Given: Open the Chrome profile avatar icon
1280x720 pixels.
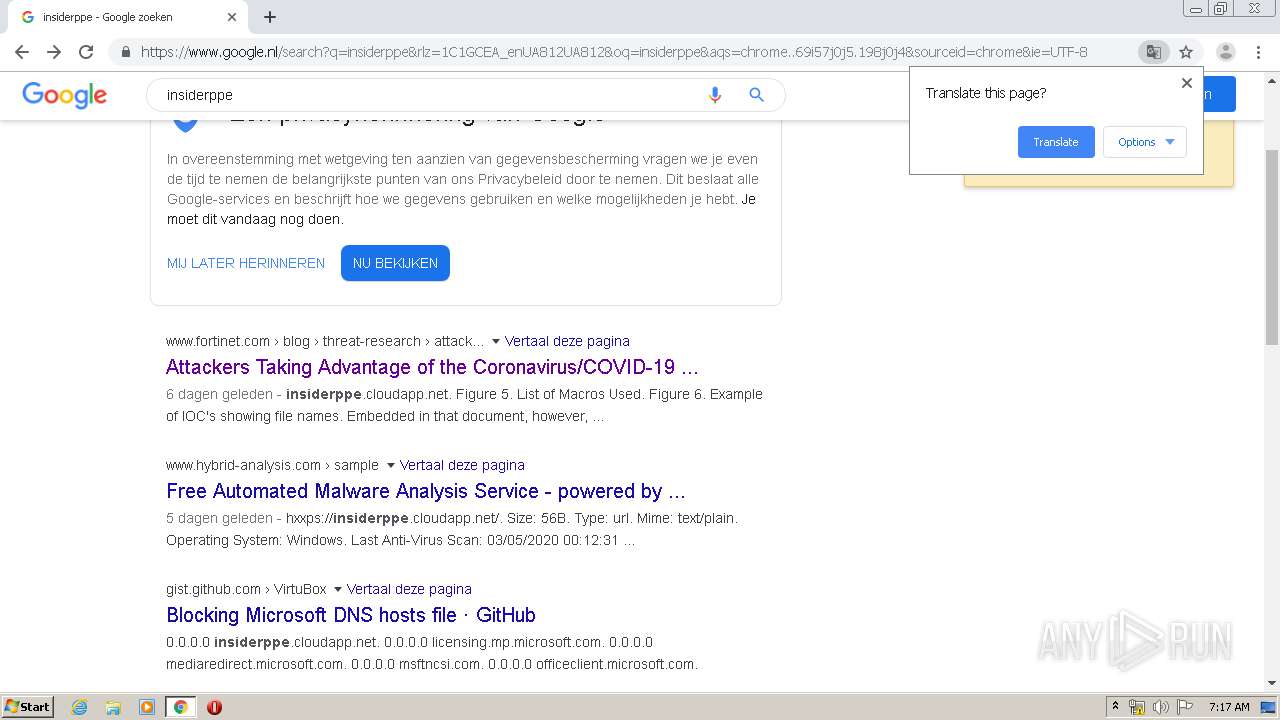Looking at the screenshot, I should pyautogui.click(x=1225, y=52).
